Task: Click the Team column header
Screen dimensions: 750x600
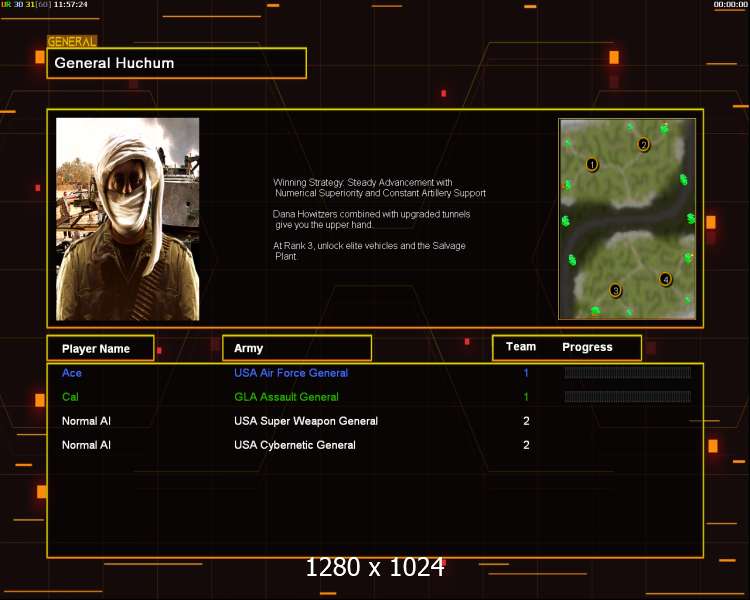Action: pyautogui.click(x=521, y=347)
